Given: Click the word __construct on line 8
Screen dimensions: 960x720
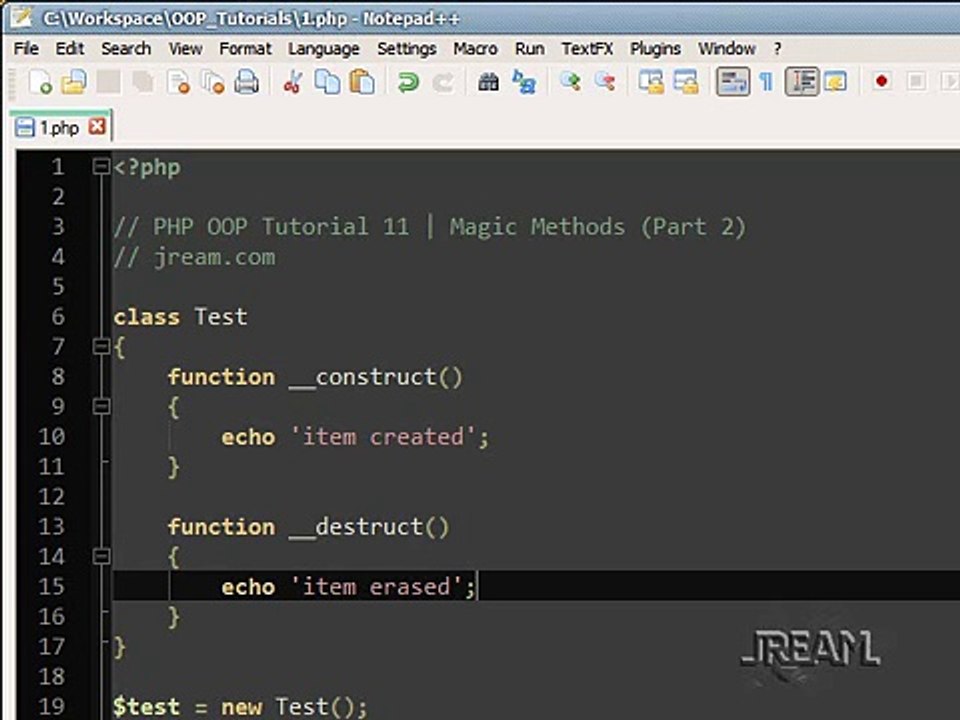Looking at the screenshot, I should (x=362, y=377).
